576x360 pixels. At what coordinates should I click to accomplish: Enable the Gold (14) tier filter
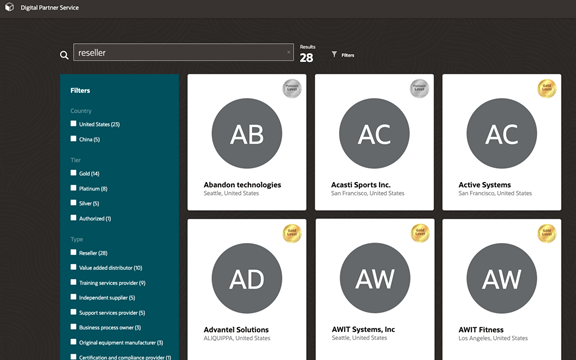tap(73, 173)
